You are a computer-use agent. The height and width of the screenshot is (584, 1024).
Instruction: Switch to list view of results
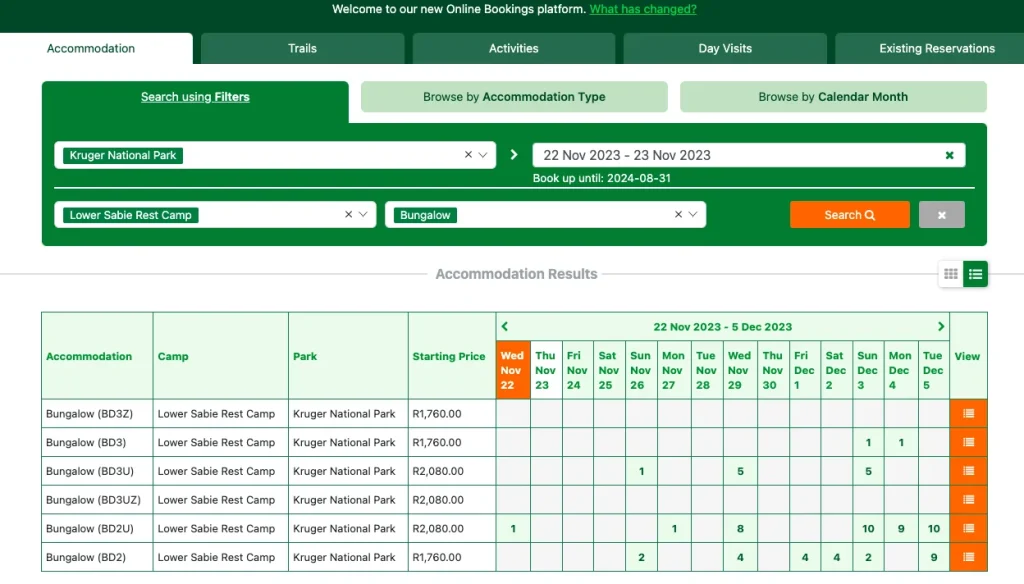(x=975, y=274)
